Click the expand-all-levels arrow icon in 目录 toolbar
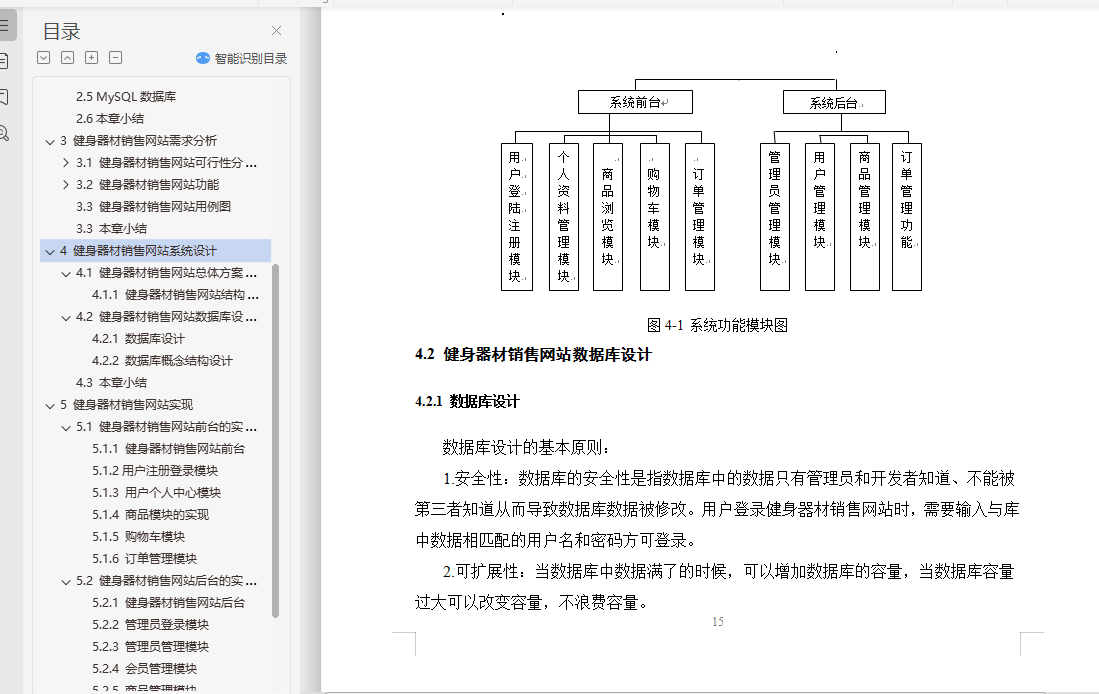 tap(43, 57)
